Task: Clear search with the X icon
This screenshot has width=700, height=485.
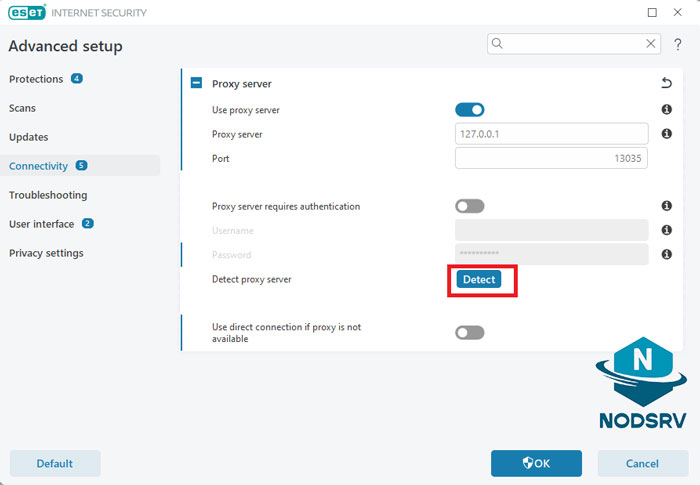Action: point(650,44)
